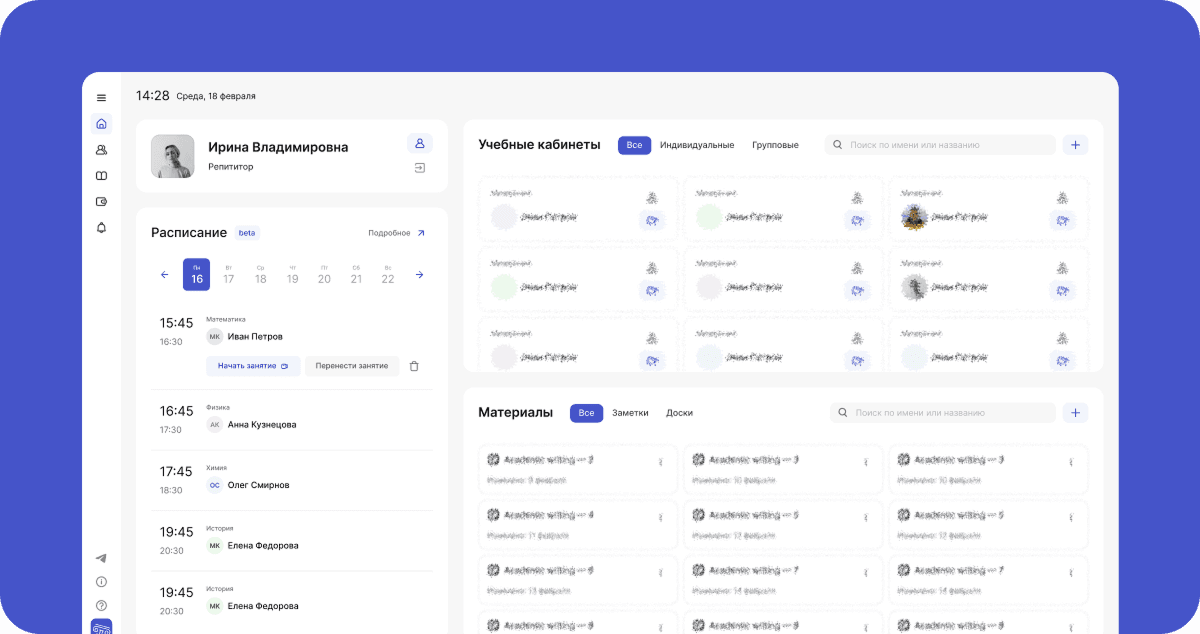The image size is (1200, 634).
Task: Click the logout icon in the profile card
Action: point(419,167)
